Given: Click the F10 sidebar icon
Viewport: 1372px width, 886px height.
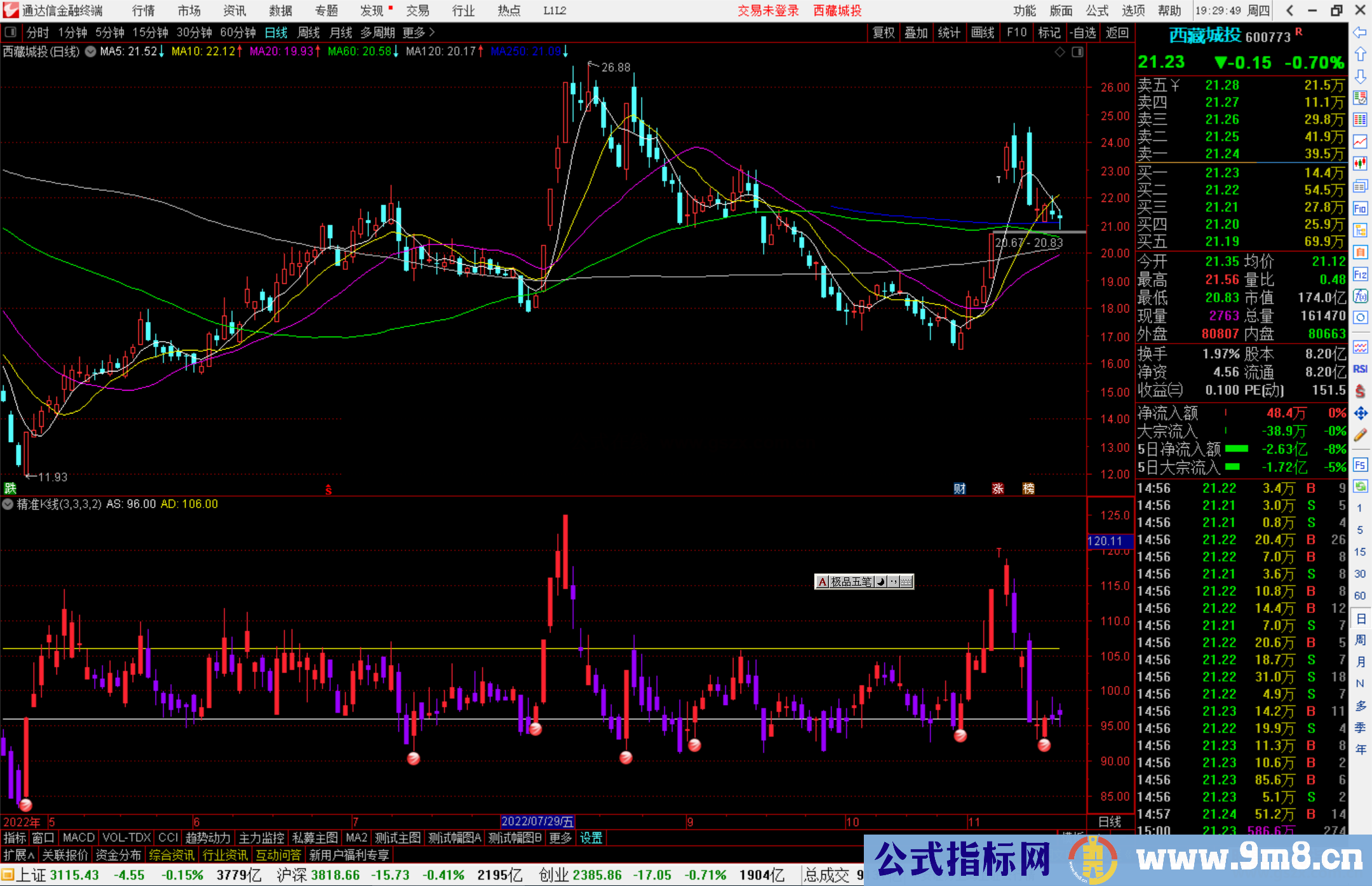Looking at the screenshot, I should (x=1360, y=208).
